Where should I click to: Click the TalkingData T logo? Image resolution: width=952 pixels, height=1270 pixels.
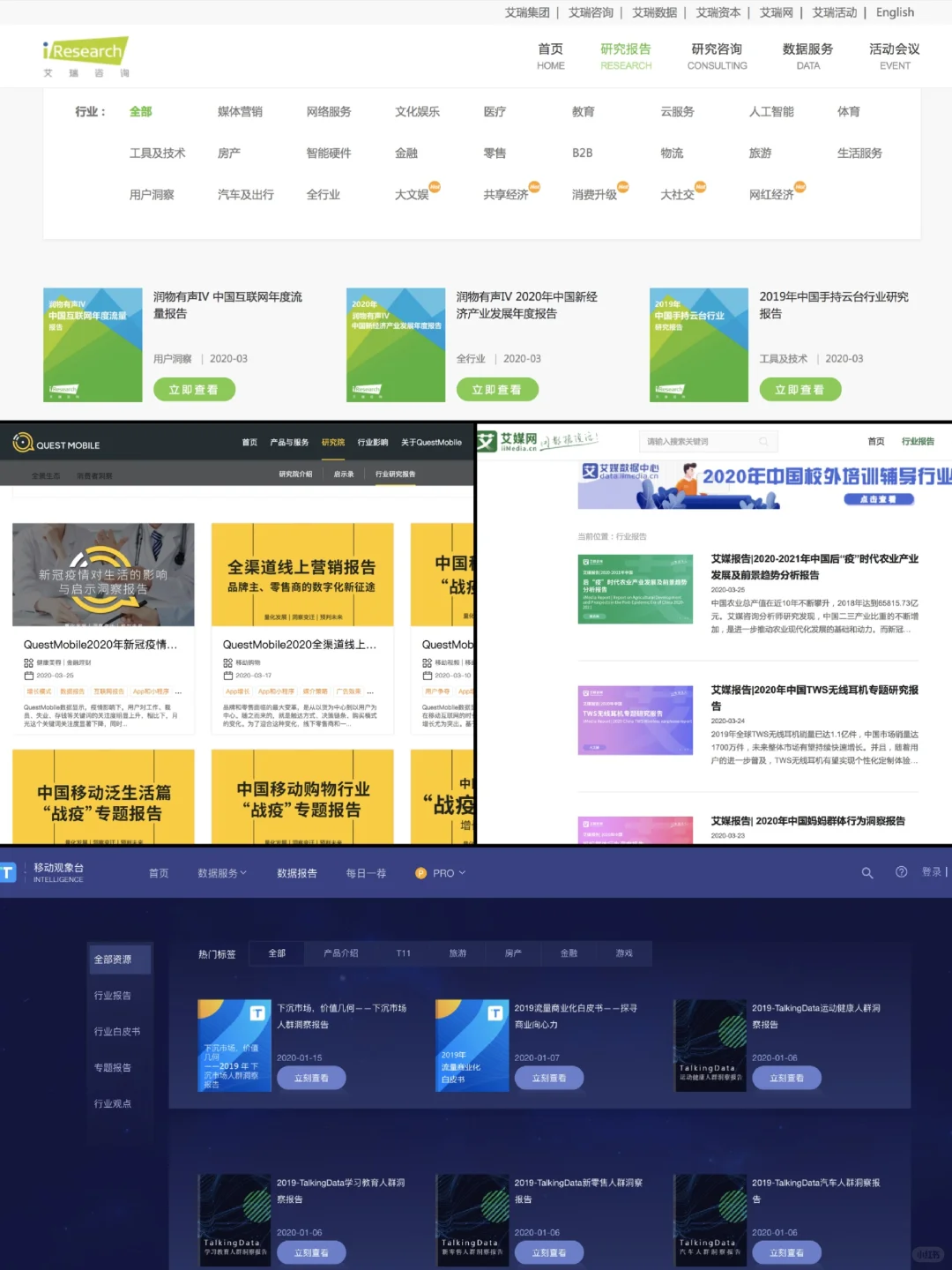8,873
